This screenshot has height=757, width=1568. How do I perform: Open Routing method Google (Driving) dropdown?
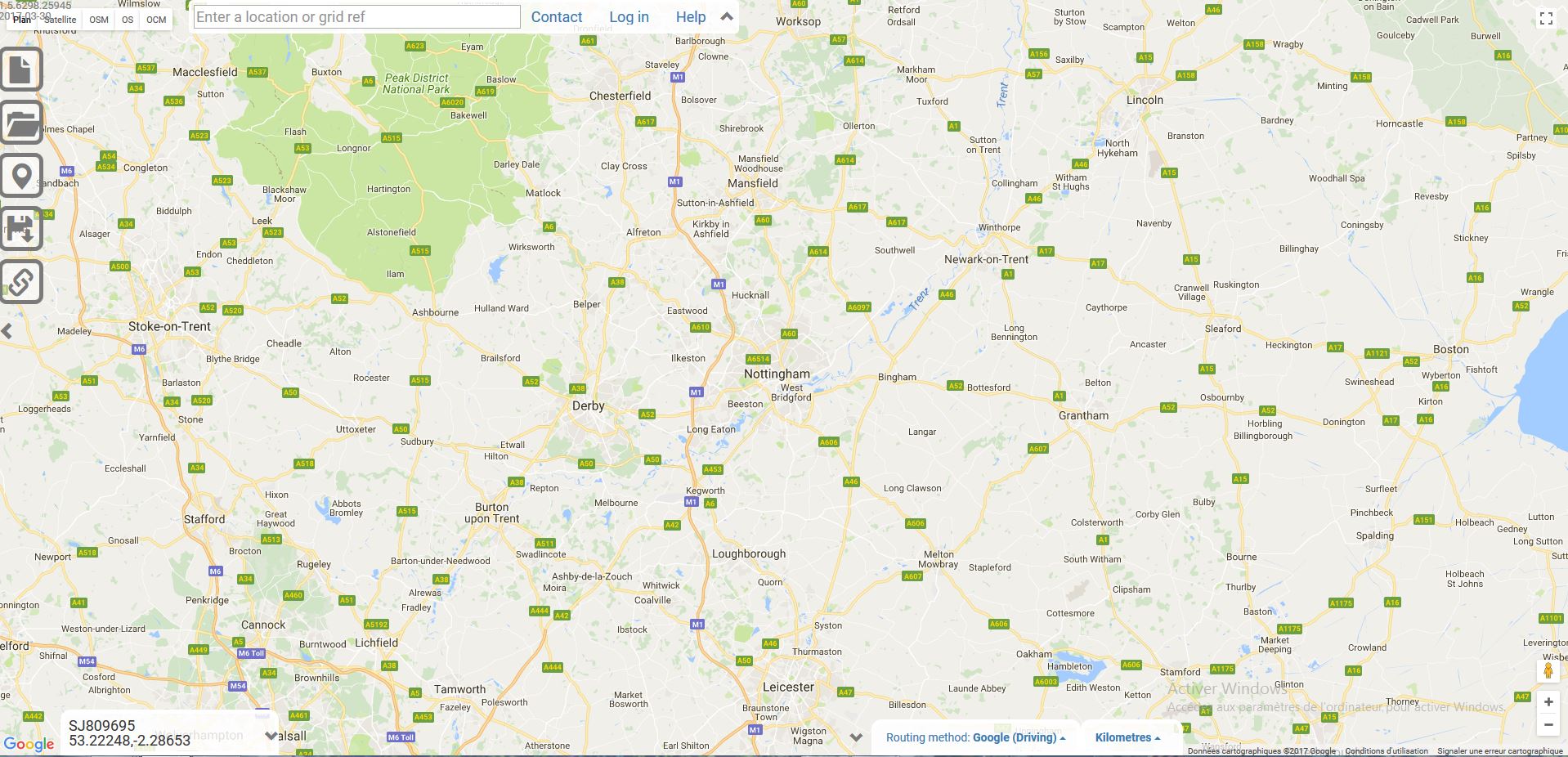[975, 737]
